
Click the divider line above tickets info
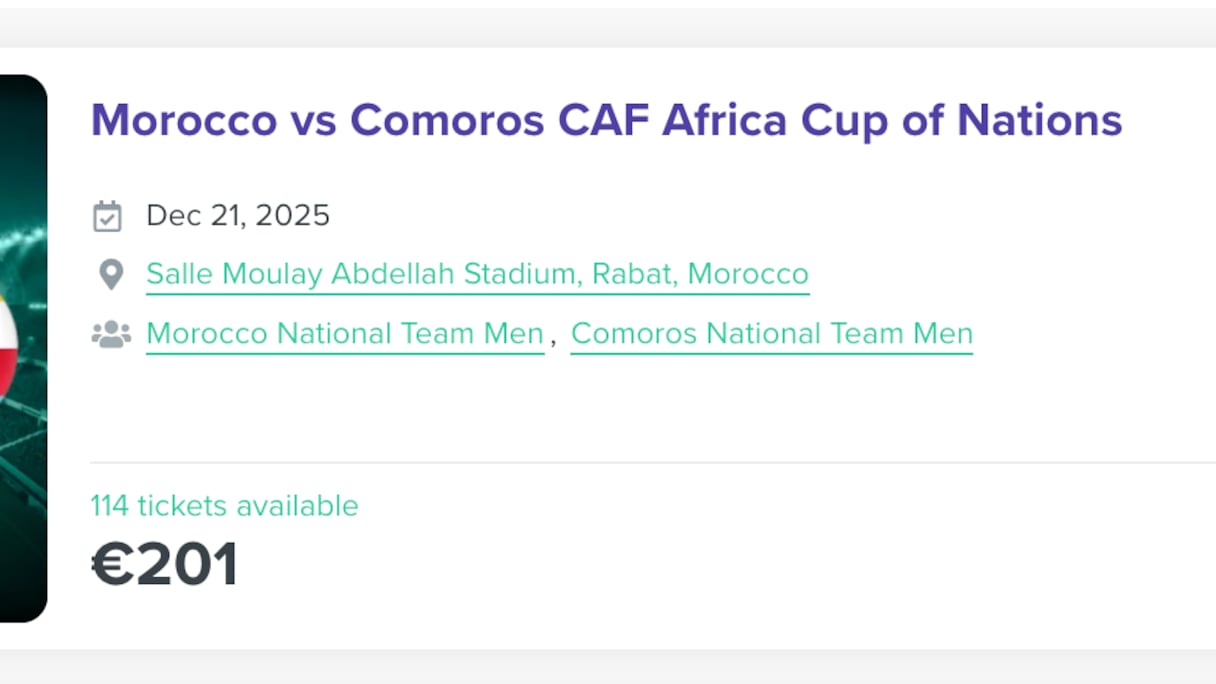coord(650,463)
